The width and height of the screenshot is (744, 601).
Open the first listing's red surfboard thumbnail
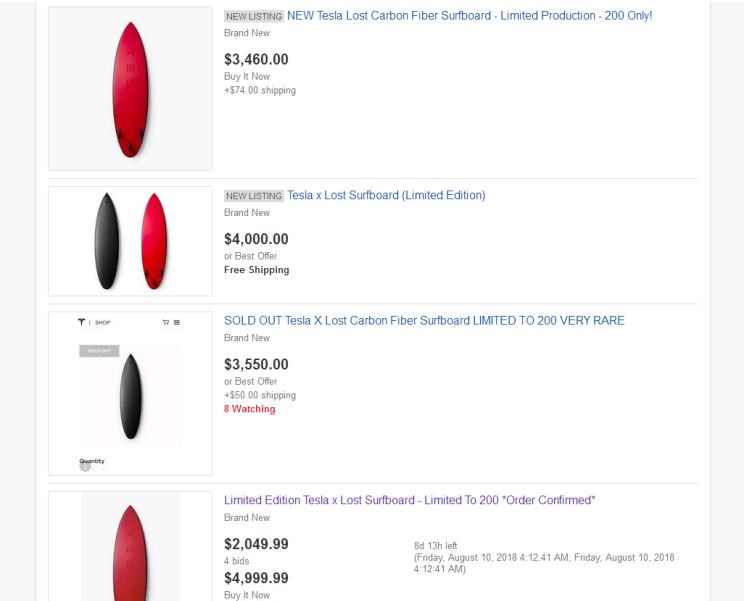click(x=130, y=89)
